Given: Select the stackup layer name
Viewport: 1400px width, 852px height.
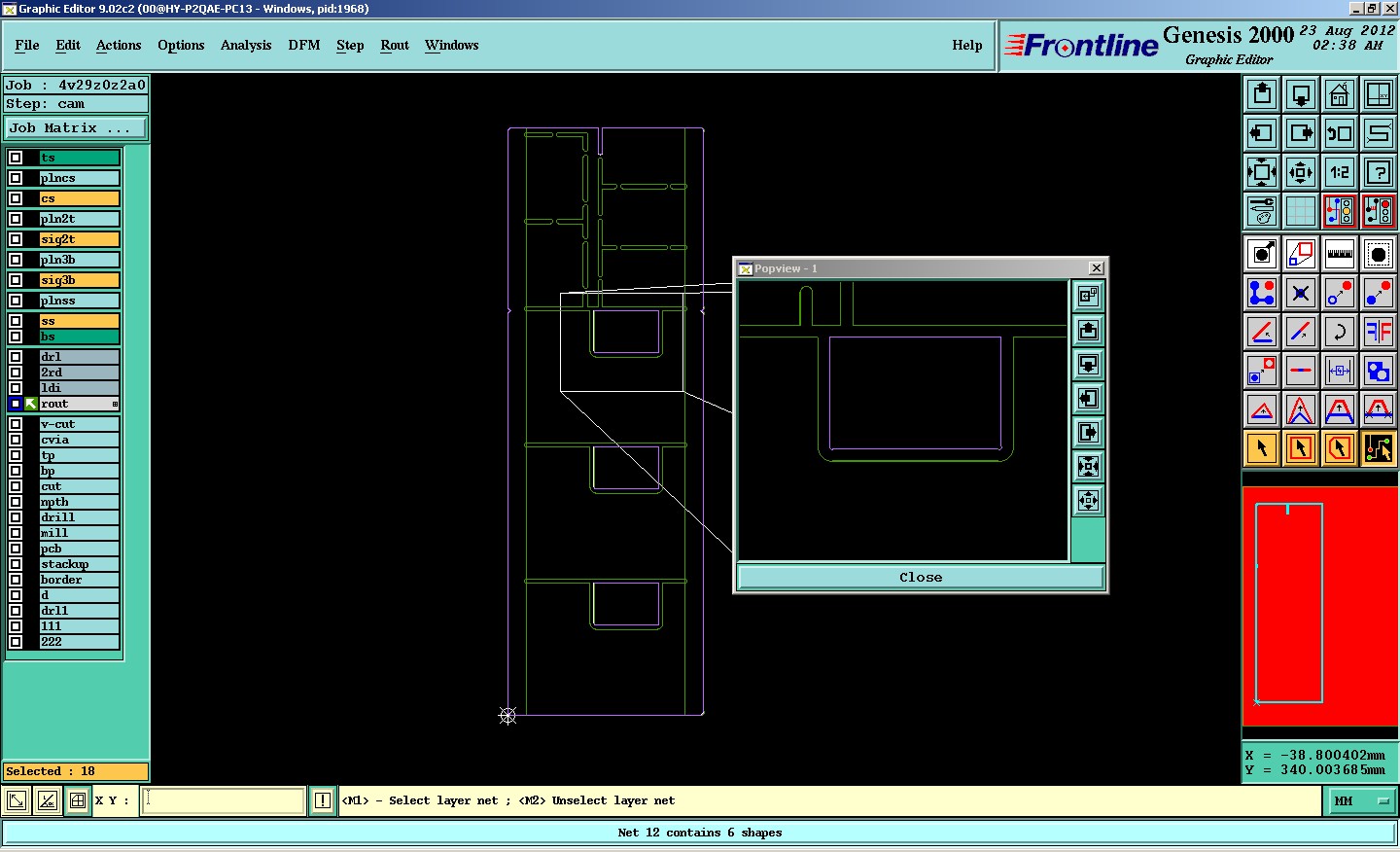Looking at the screenshot, I should [x=79, y=564].
